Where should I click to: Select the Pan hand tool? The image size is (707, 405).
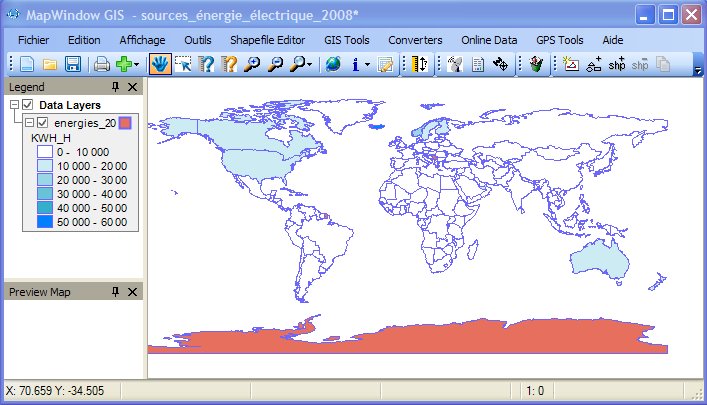[159, 65]
